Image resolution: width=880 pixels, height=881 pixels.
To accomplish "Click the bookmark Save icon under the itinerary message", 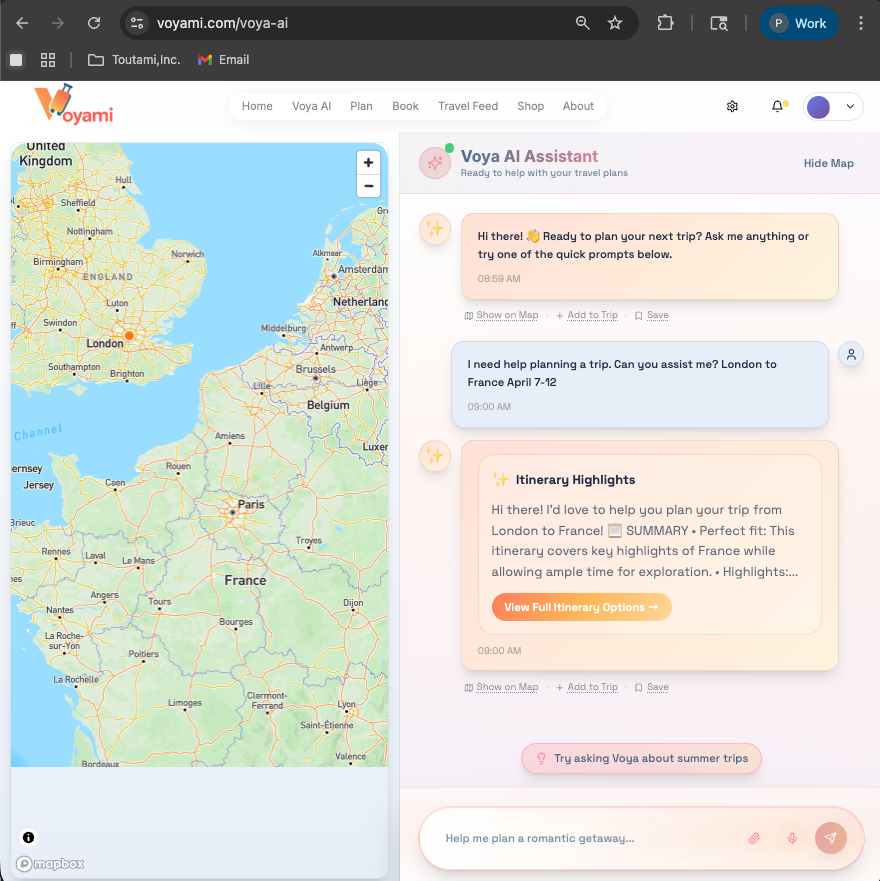I will click(x=641, y=687).
